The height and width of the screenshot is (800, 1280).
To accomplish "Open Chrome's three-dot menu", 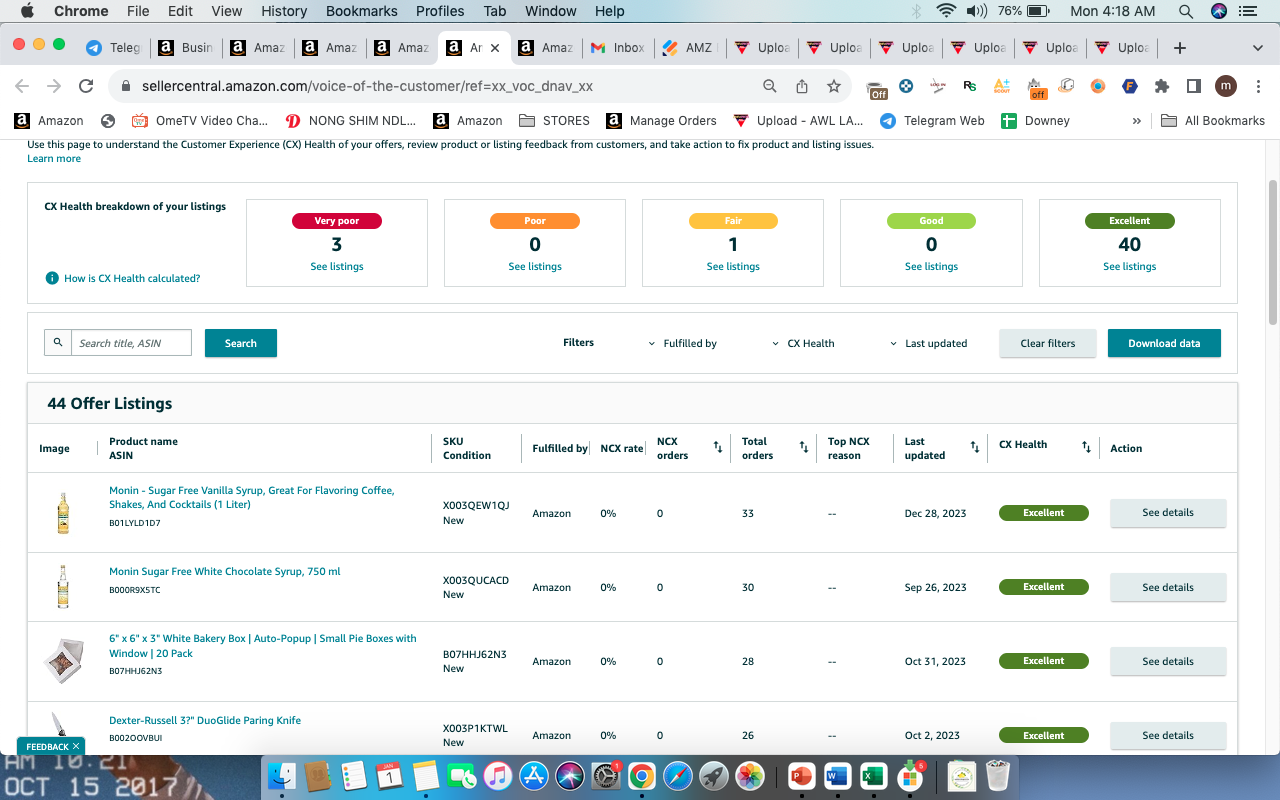I will (1257, 86).
